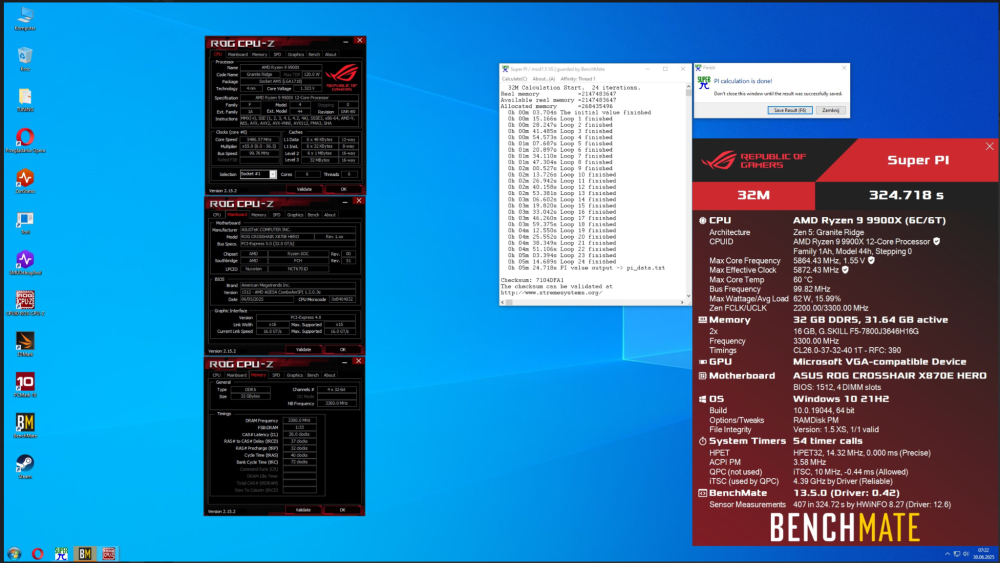
Task: Click ROG CPU-Z icon in taskbar
Action: (108, 553)
